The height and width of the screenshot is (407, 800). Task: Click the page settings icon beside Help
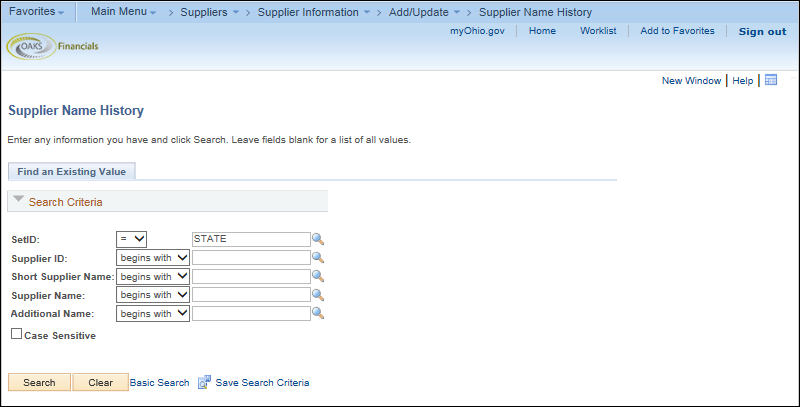point(771,80)
